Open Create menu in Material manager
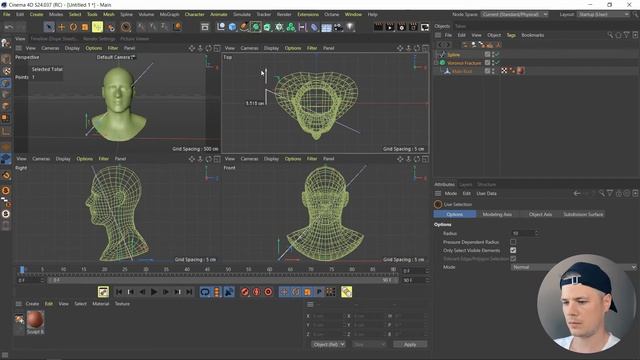640x360 pixels. [32, 304]
